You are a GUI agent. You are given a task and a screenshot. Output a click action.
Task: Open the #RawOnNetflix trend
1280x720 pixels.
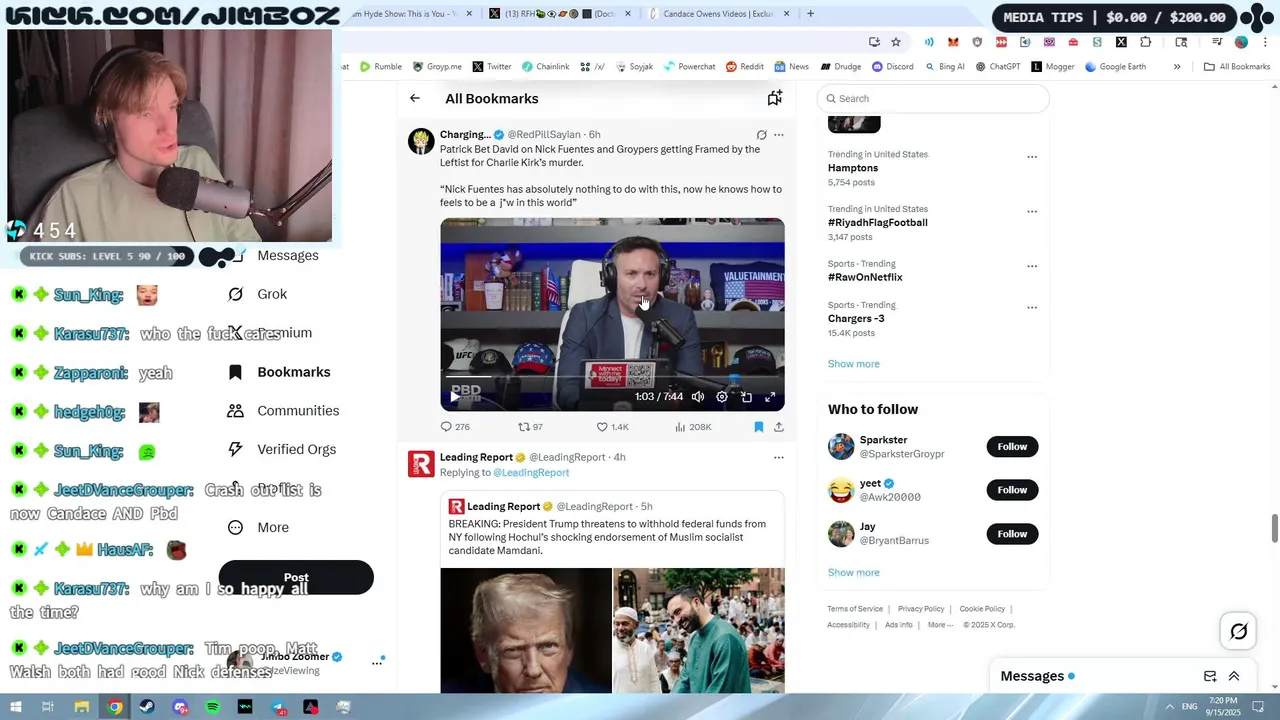865,277
